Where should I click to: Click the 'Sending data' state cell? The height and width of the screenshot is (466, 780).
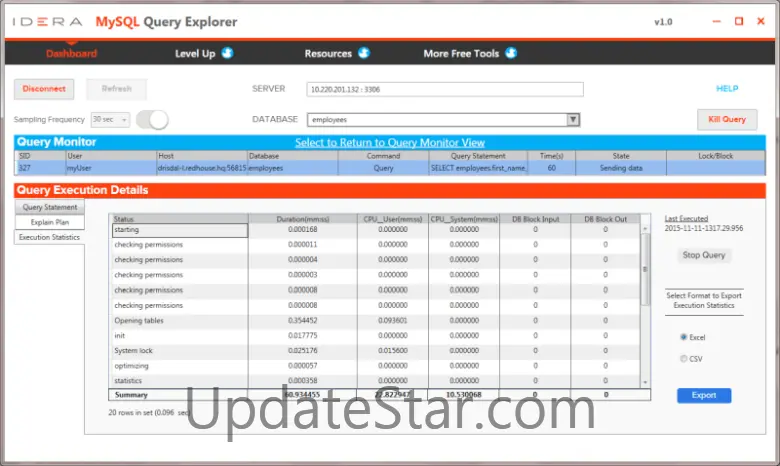coord(621,168)
